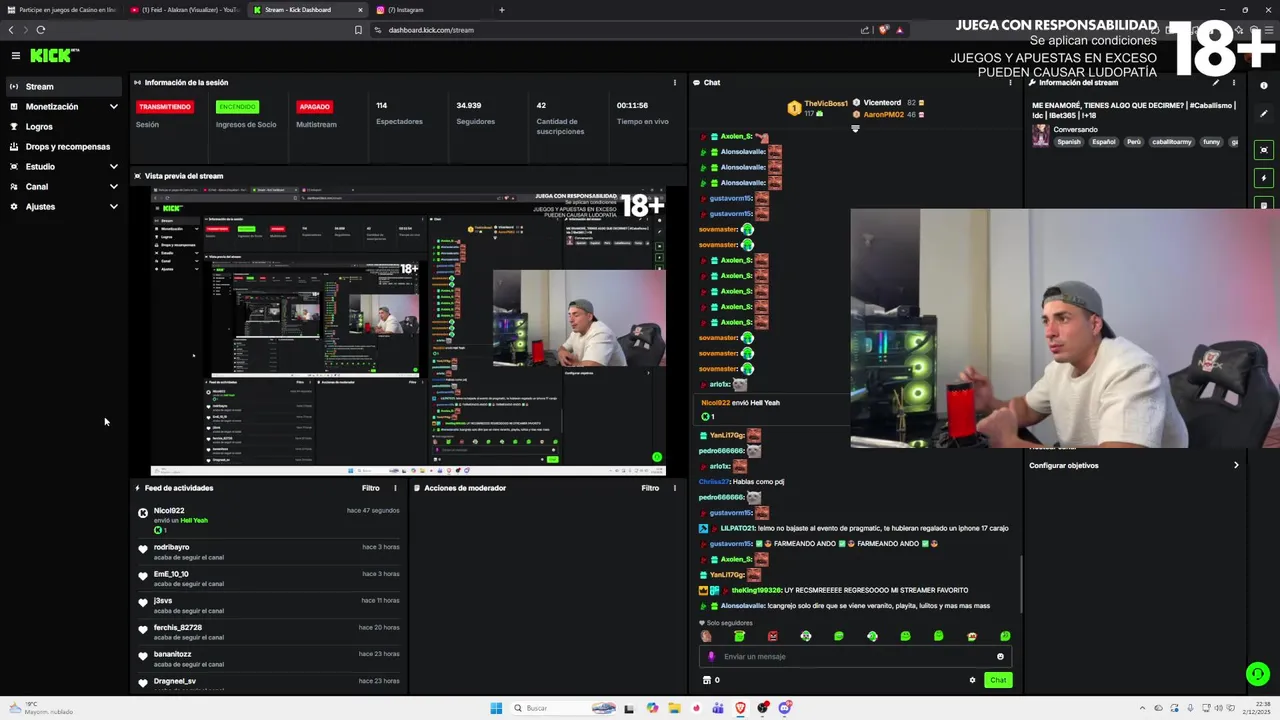Open chat settings gear icon
This screenshot has height=720, width=1280.
coord(972,680)
